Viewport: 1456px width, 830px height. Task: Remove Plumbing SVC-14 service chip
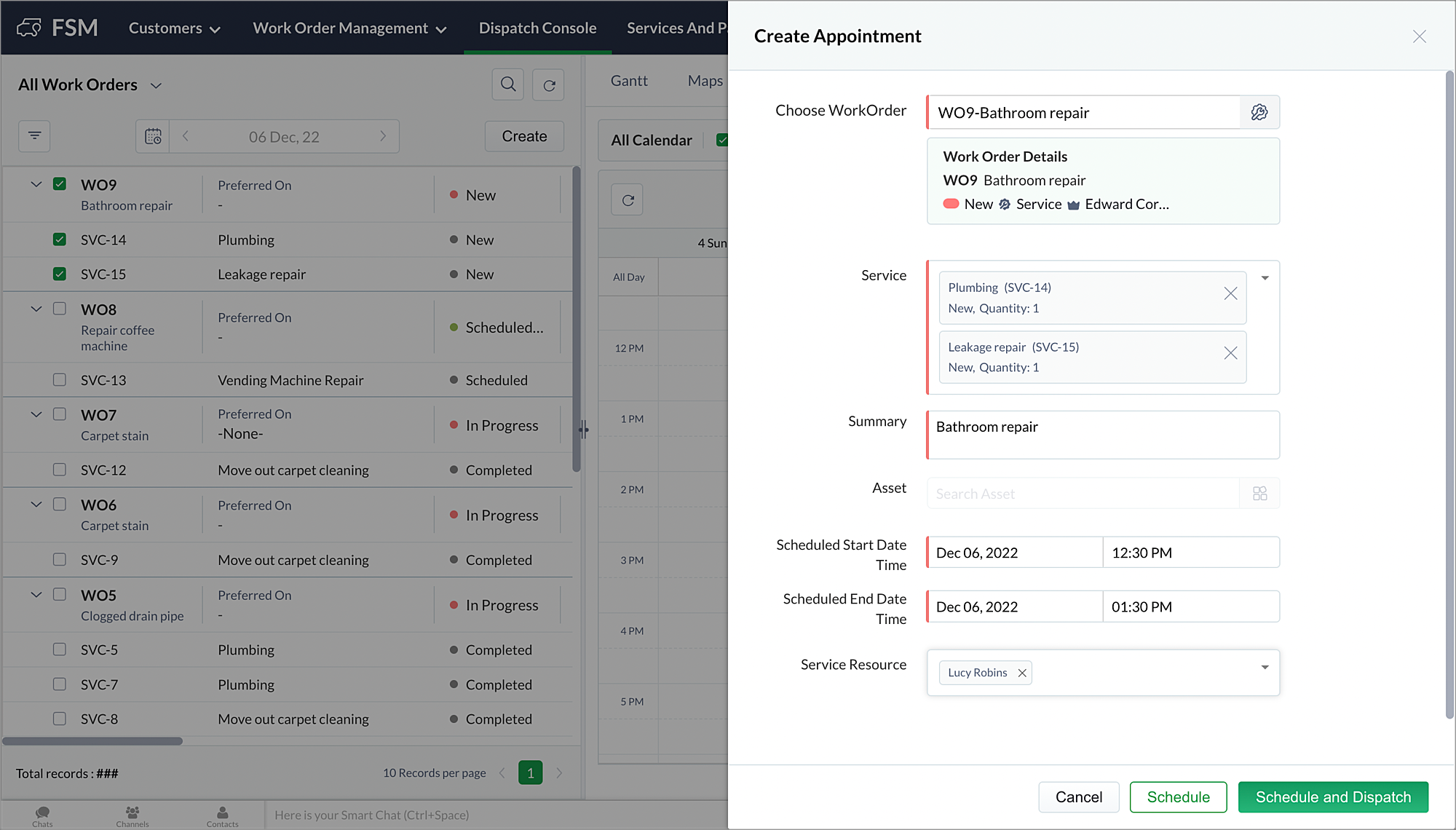1230,293
